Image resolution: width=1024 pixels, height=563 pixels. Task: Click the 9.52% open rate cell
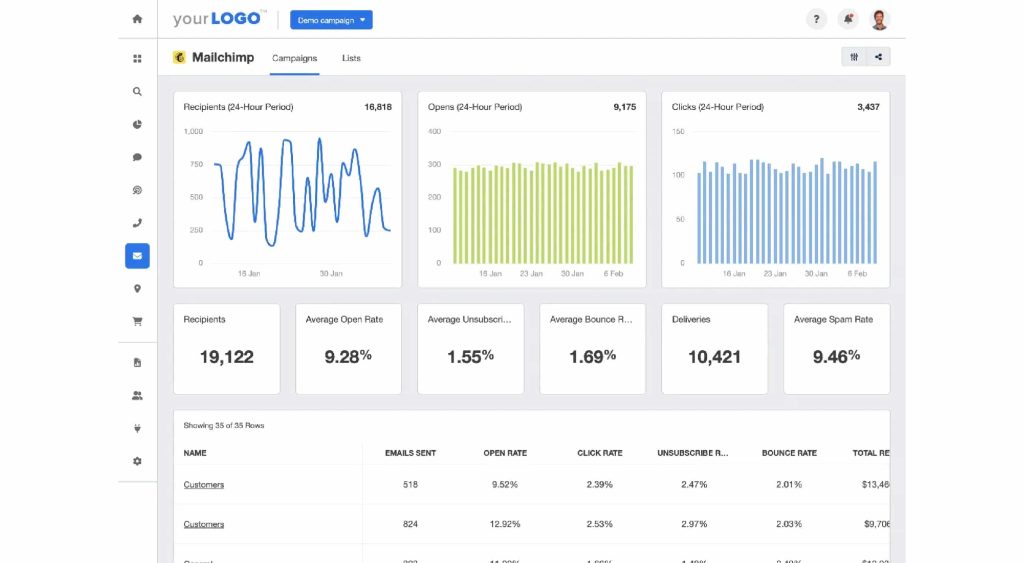(505, 485)
